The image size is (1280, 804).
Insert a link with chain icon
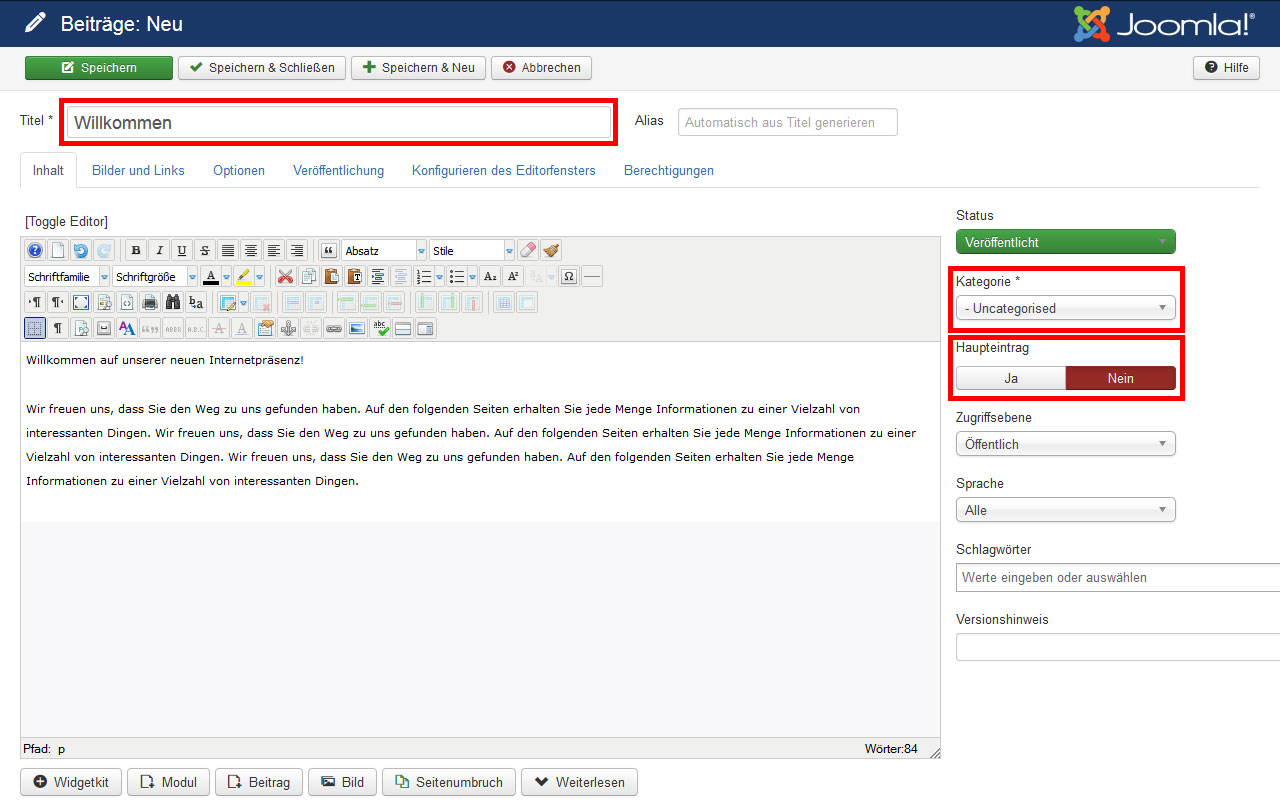[334, 328]
